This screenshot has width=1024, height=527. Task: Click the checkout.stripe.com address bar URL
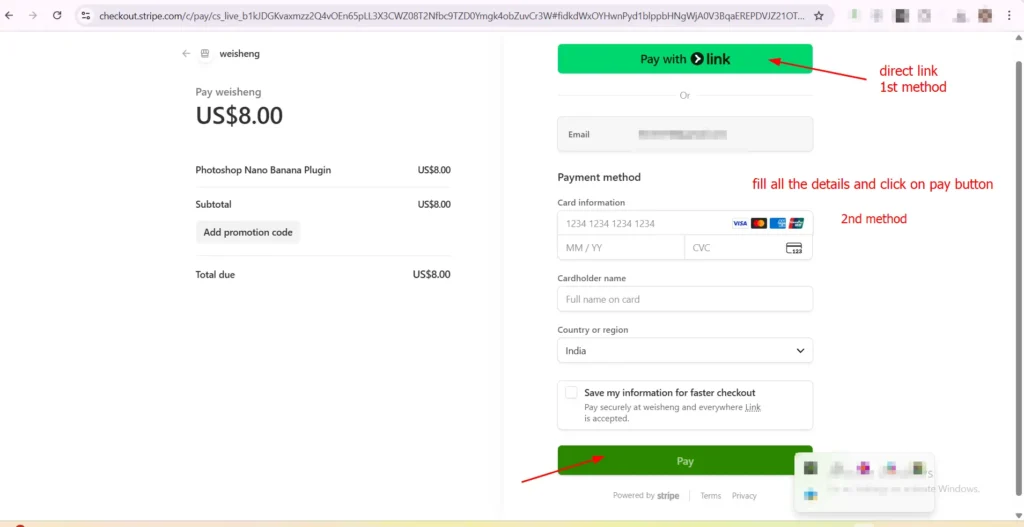[452, 16]
